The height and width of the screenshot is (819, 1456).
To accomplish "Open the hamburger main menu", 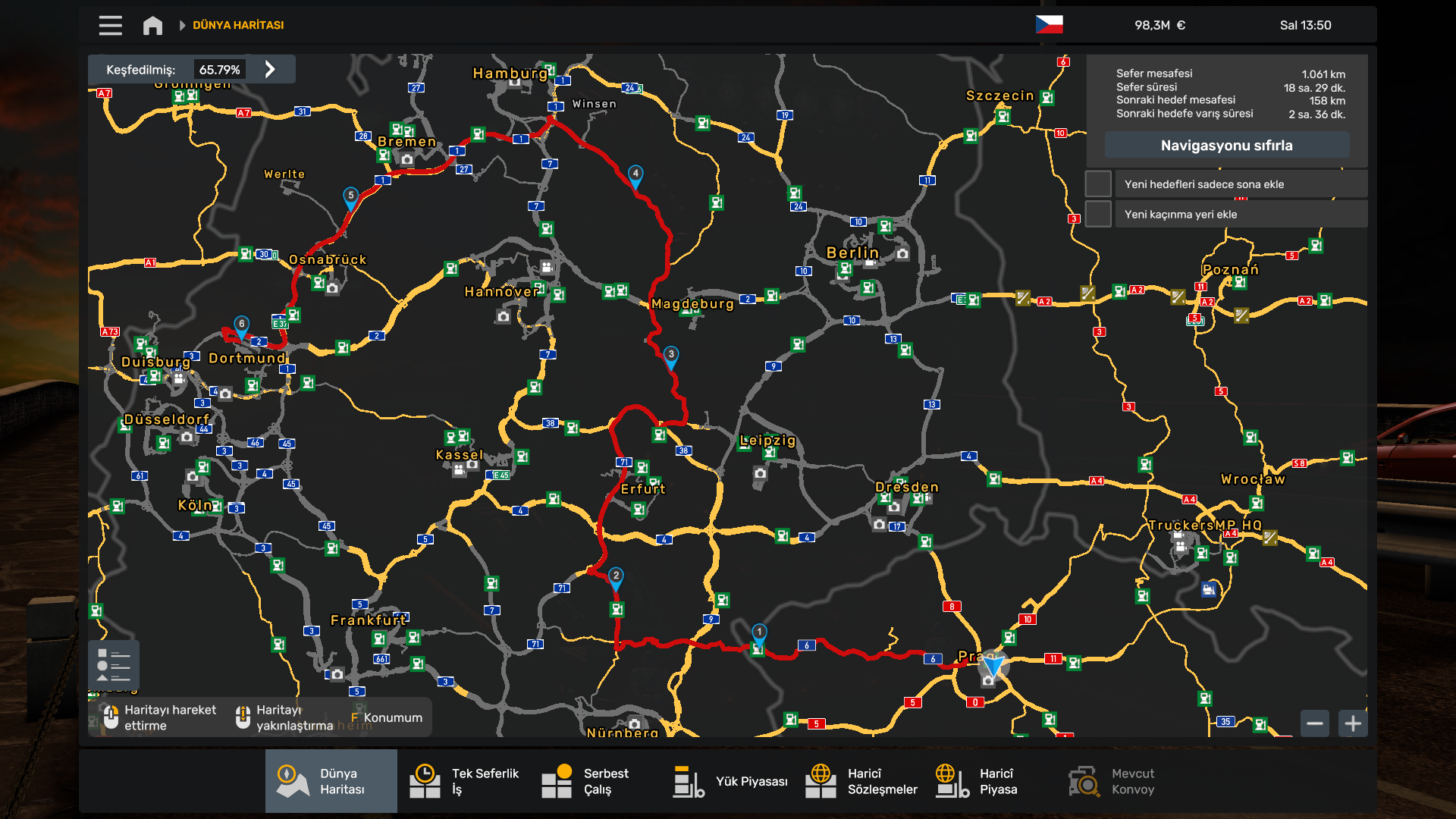I will coord(110,25).
